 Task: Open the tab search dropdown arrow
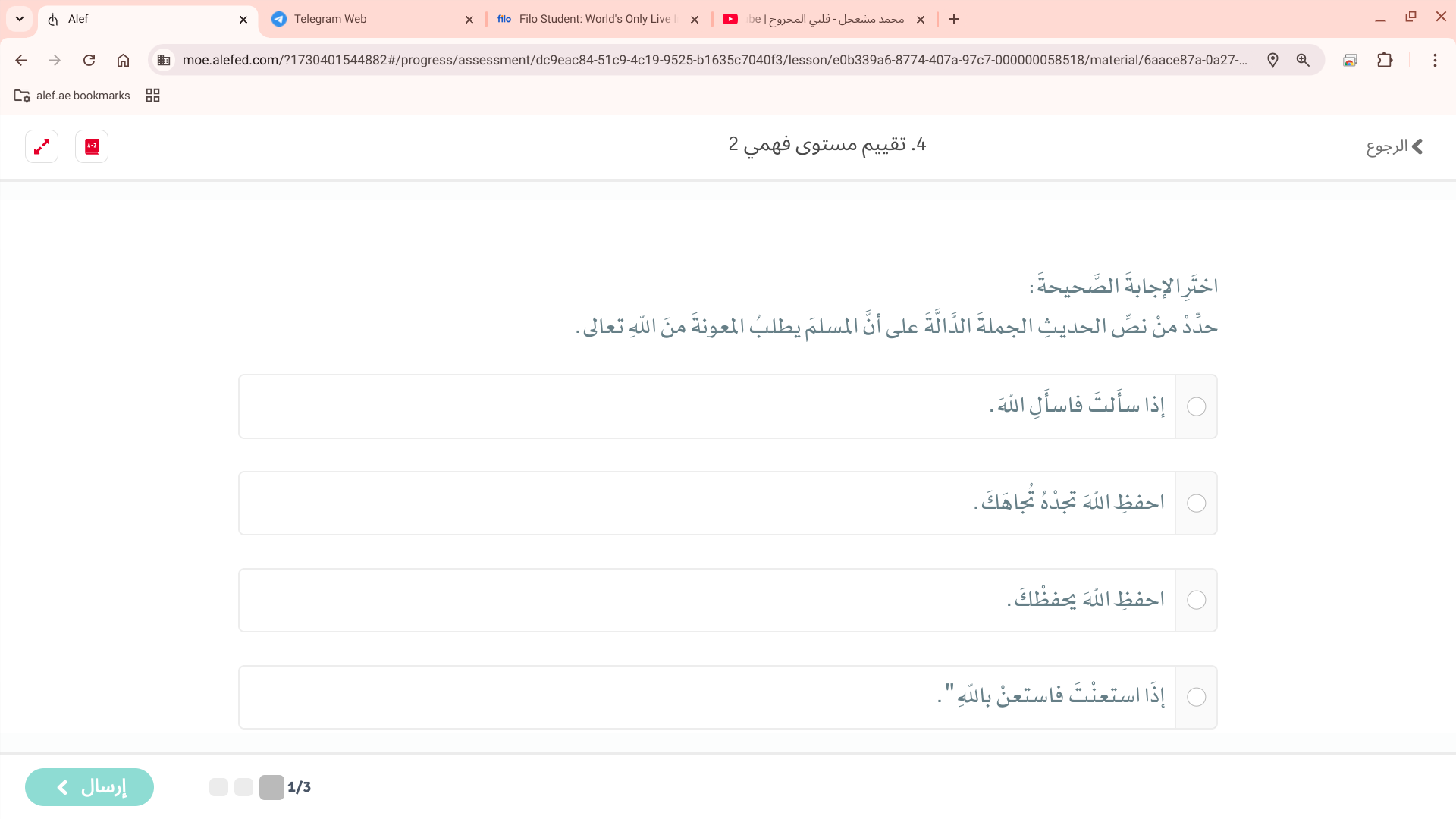point(20,19)
